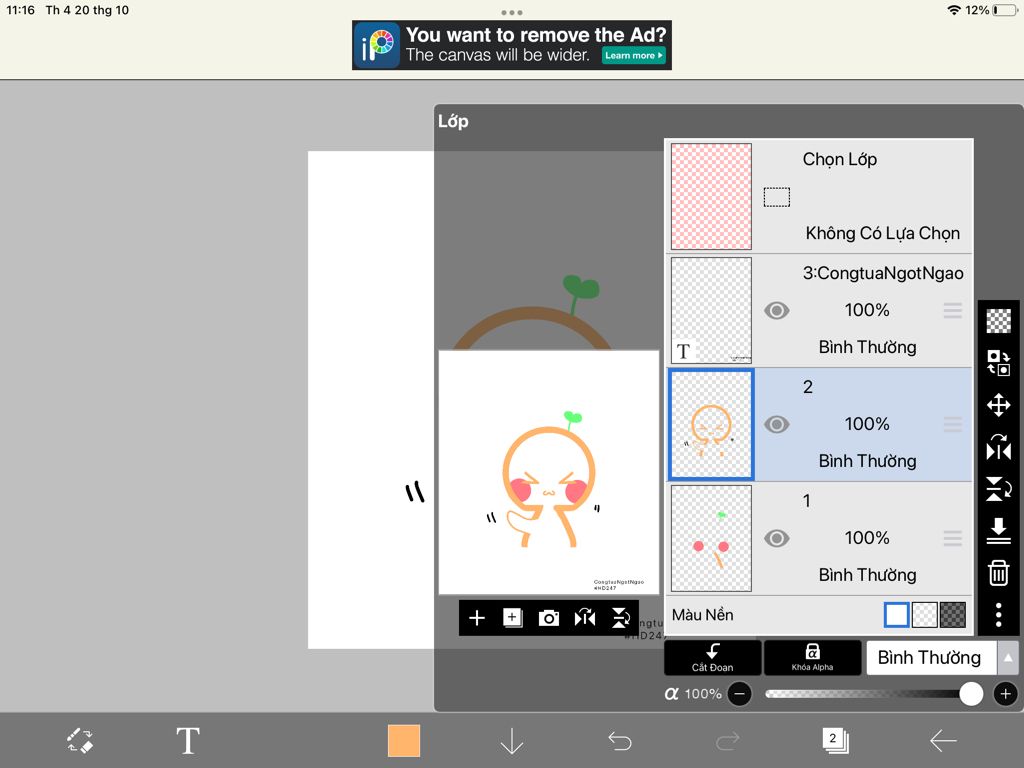Delete layer with trash icon
Viewport: 1024px width, 768px height.
click(999, 573)
